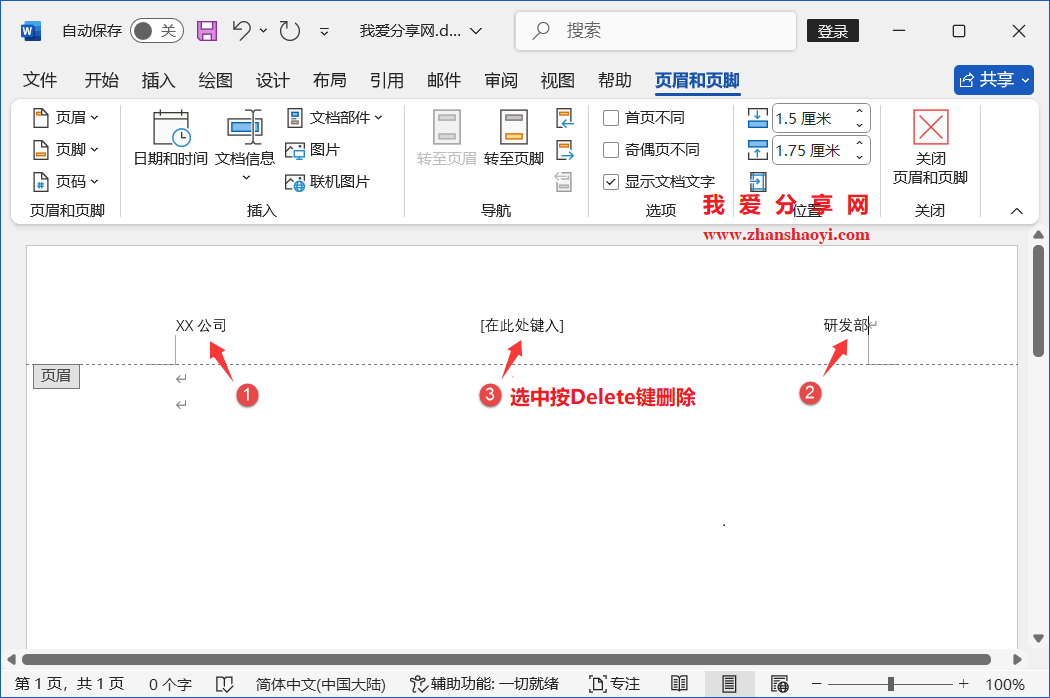Open undo history dropdown arrow
This screenshot has width=1050, height=698.
coord(263,31)
